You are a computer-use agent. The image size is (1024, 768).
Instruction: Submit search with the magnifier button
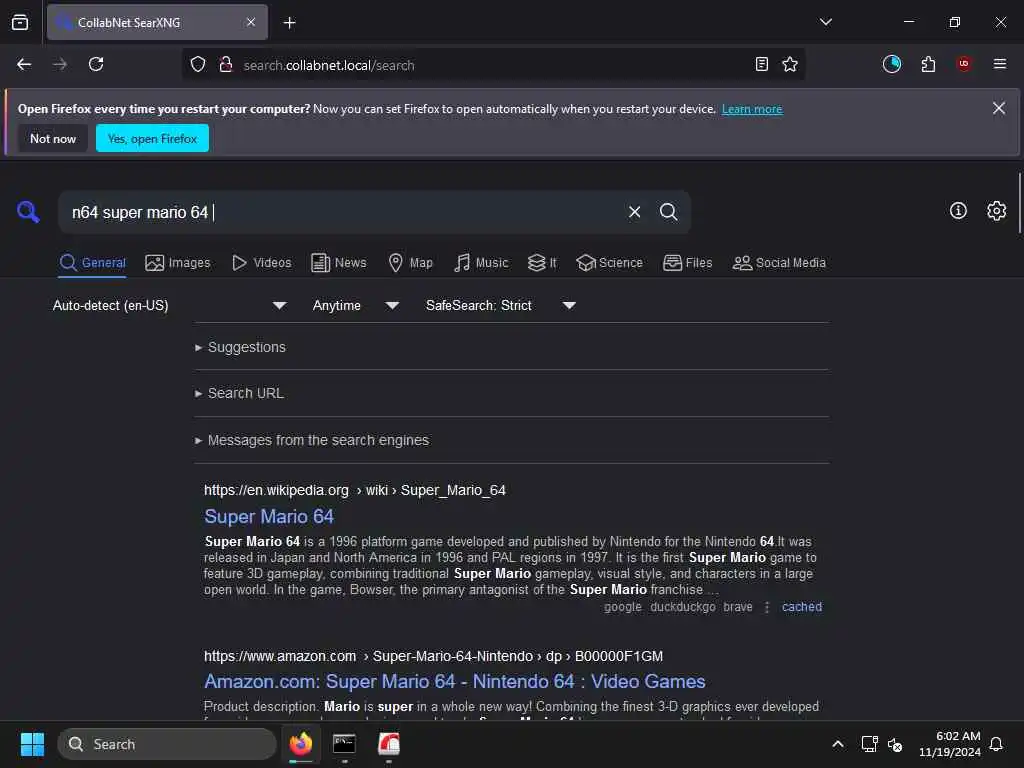click(668, 212)
